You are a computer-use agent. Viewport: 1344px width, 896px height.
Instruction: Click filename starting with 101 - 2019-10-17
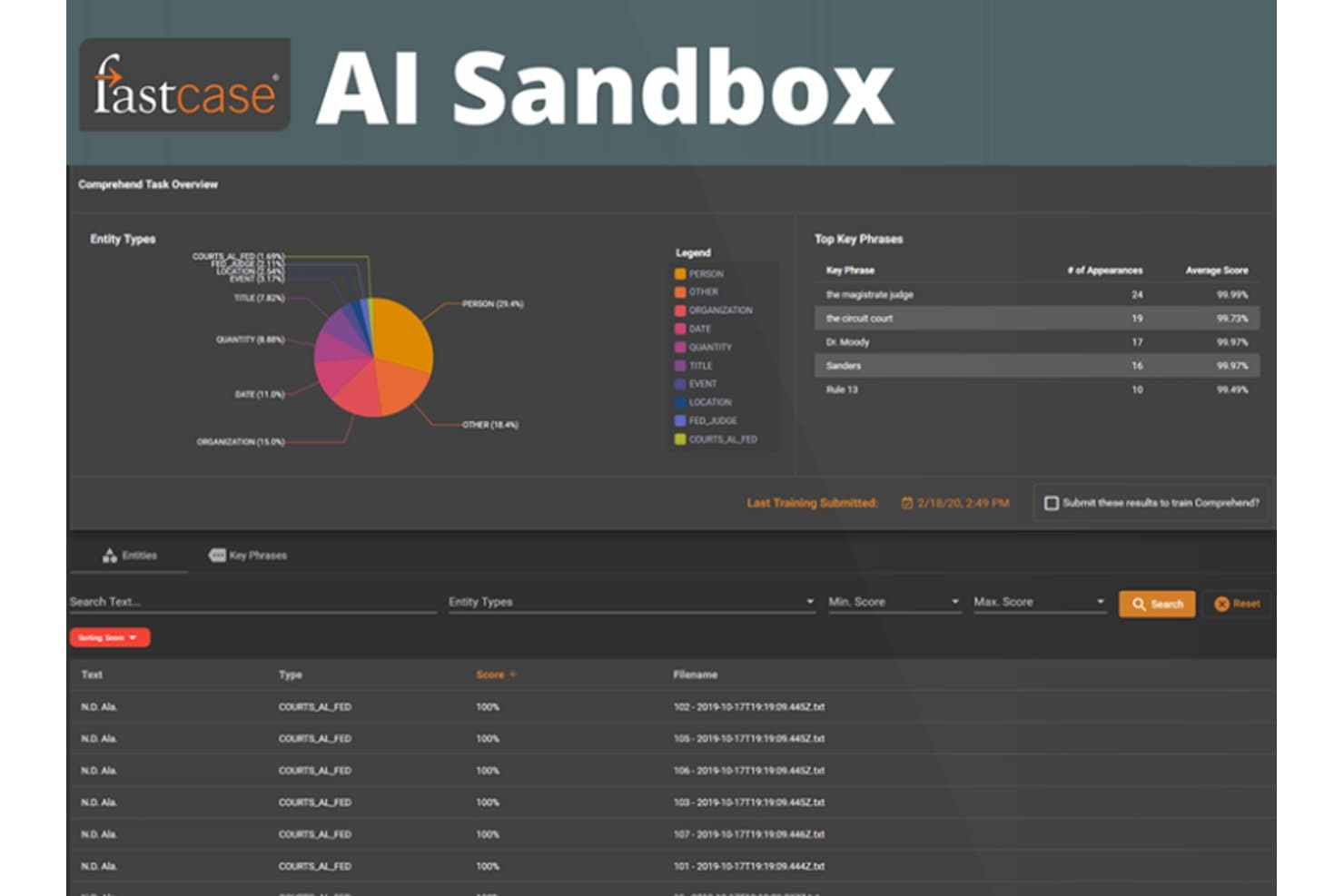[749, 866]
